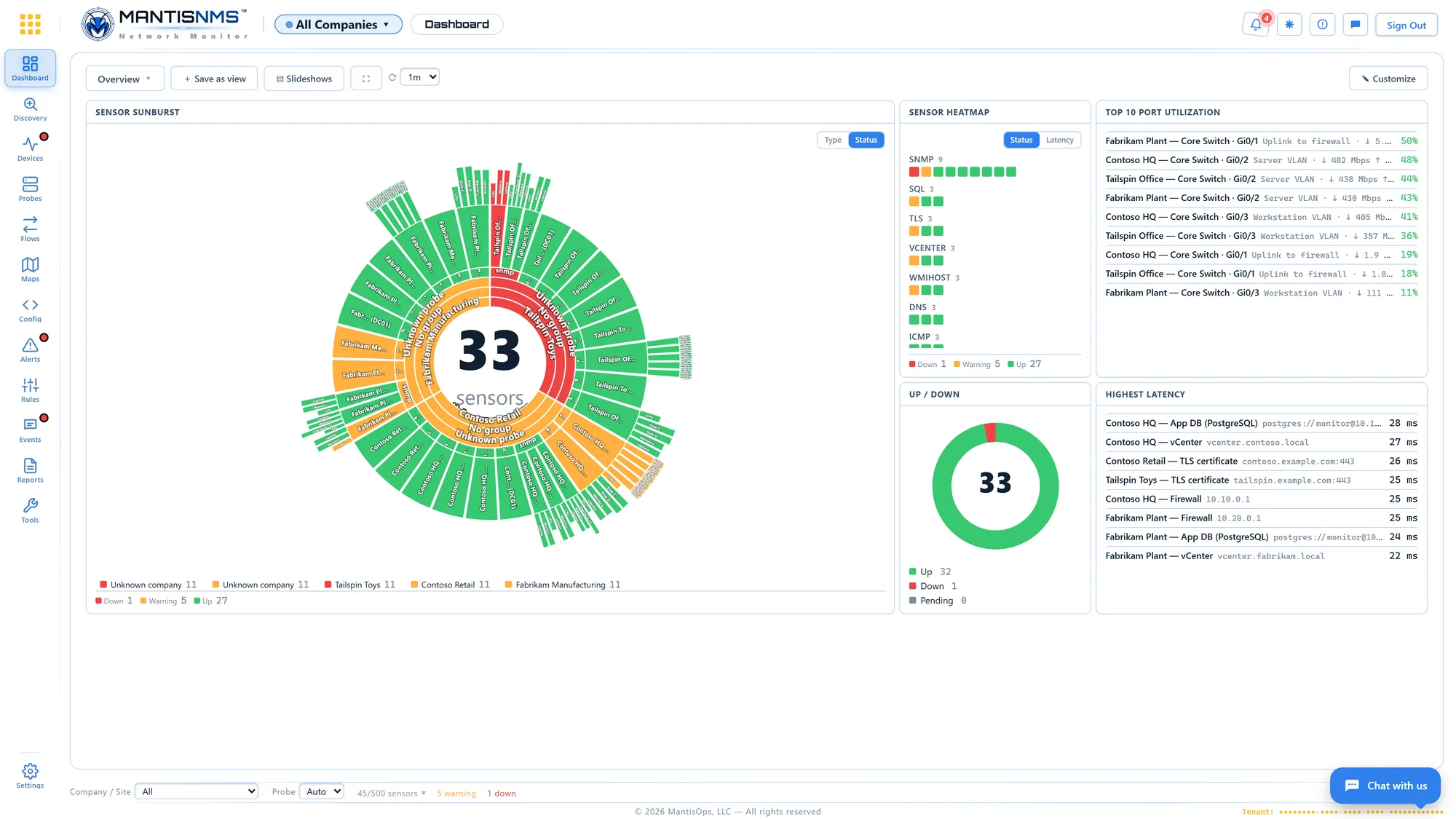
Task: Open the Flows sidebar section
Action: (30, 229)
